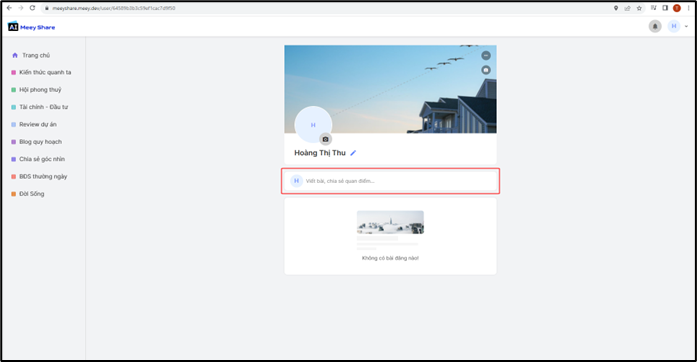
Task: Edit name with pencil icon beside Hoàng Thị Thu
Action: tap(353, 153)
